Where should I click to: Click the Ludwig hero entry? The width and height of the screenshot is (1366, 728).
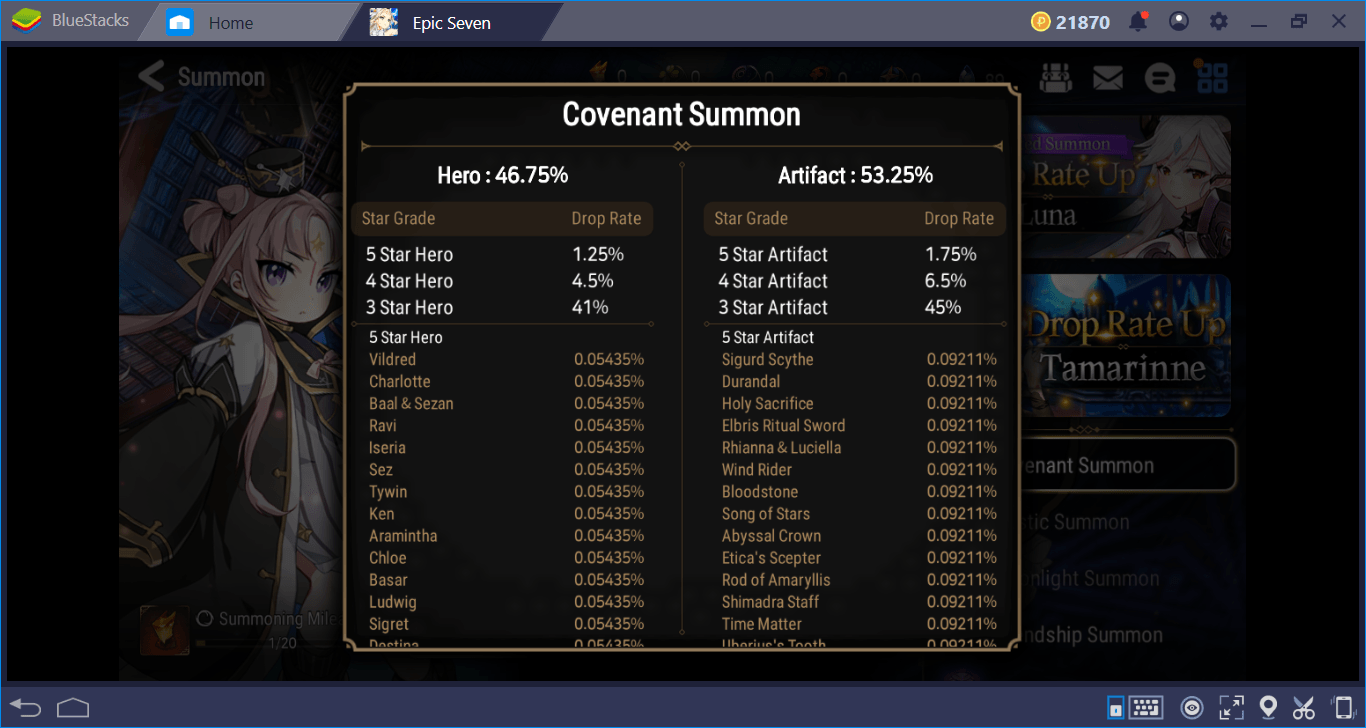click(506, 601)
